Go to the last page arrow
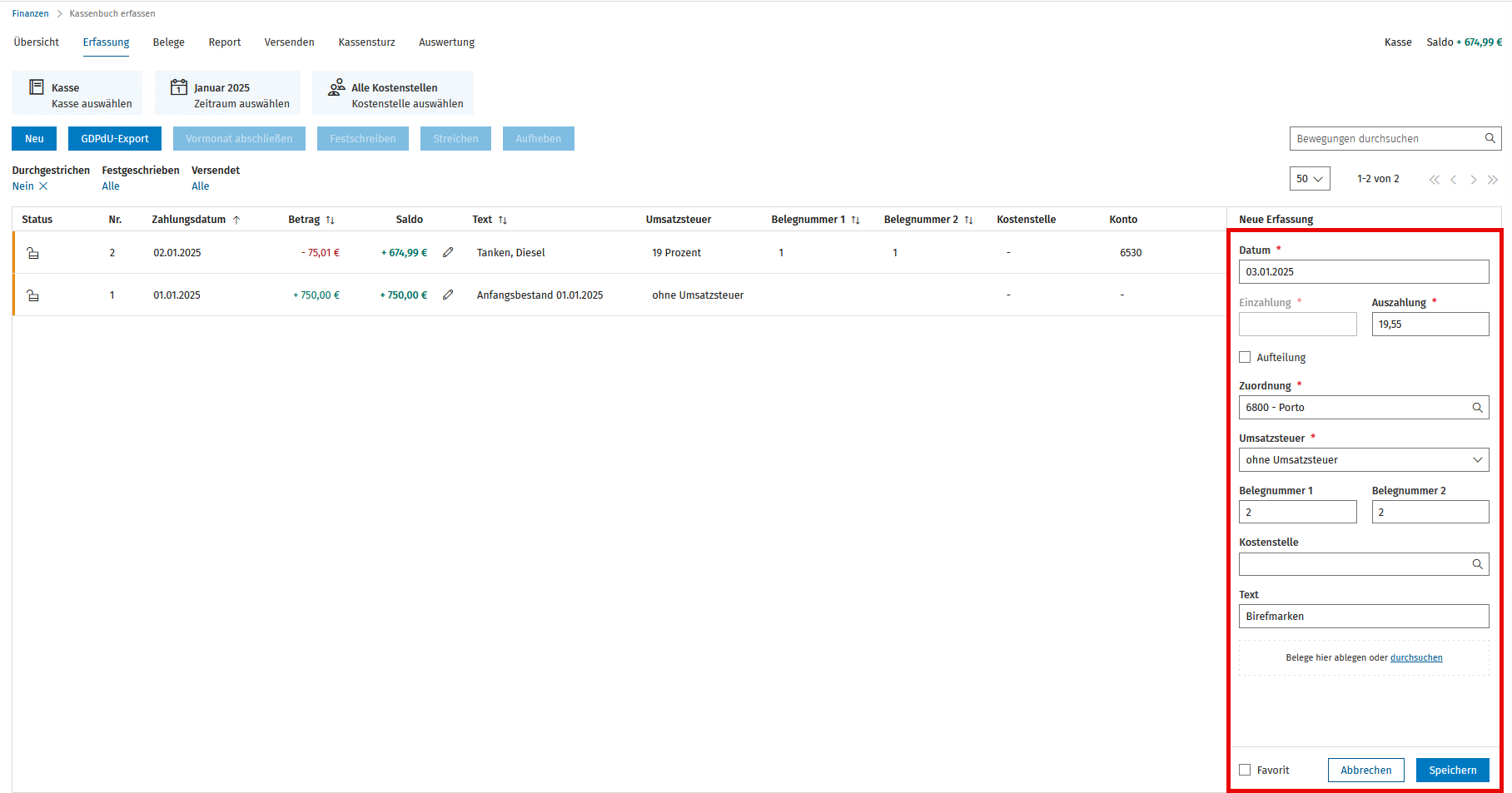 1493,180
